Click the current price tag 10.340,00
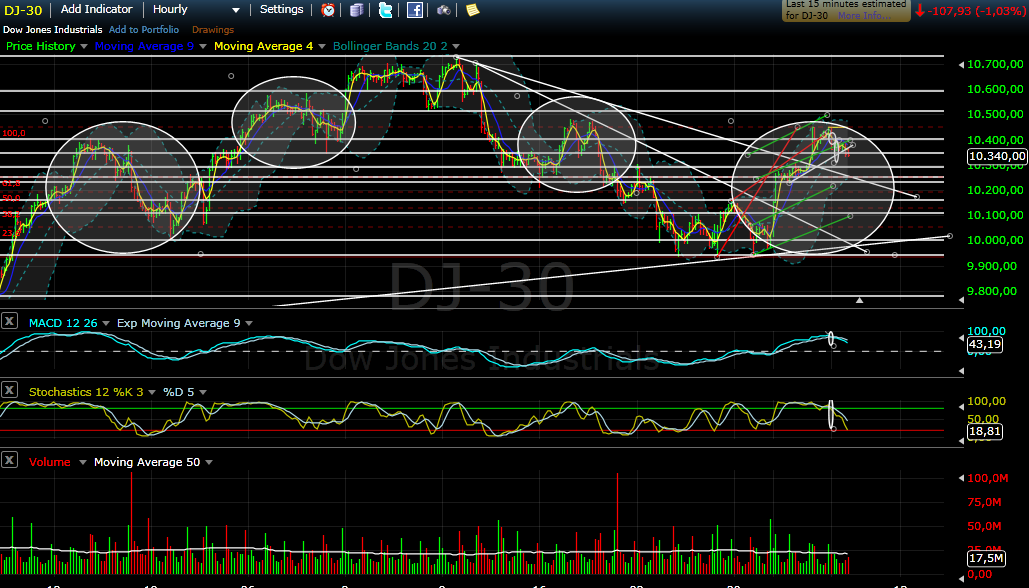The image size is (1029, 588). click(997, 156)
